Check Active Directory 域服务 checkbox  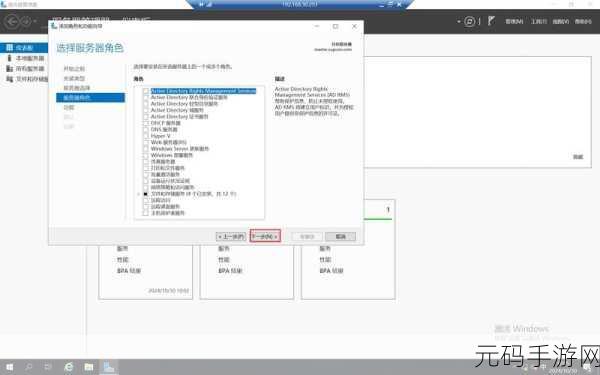[x=146, y=110]
